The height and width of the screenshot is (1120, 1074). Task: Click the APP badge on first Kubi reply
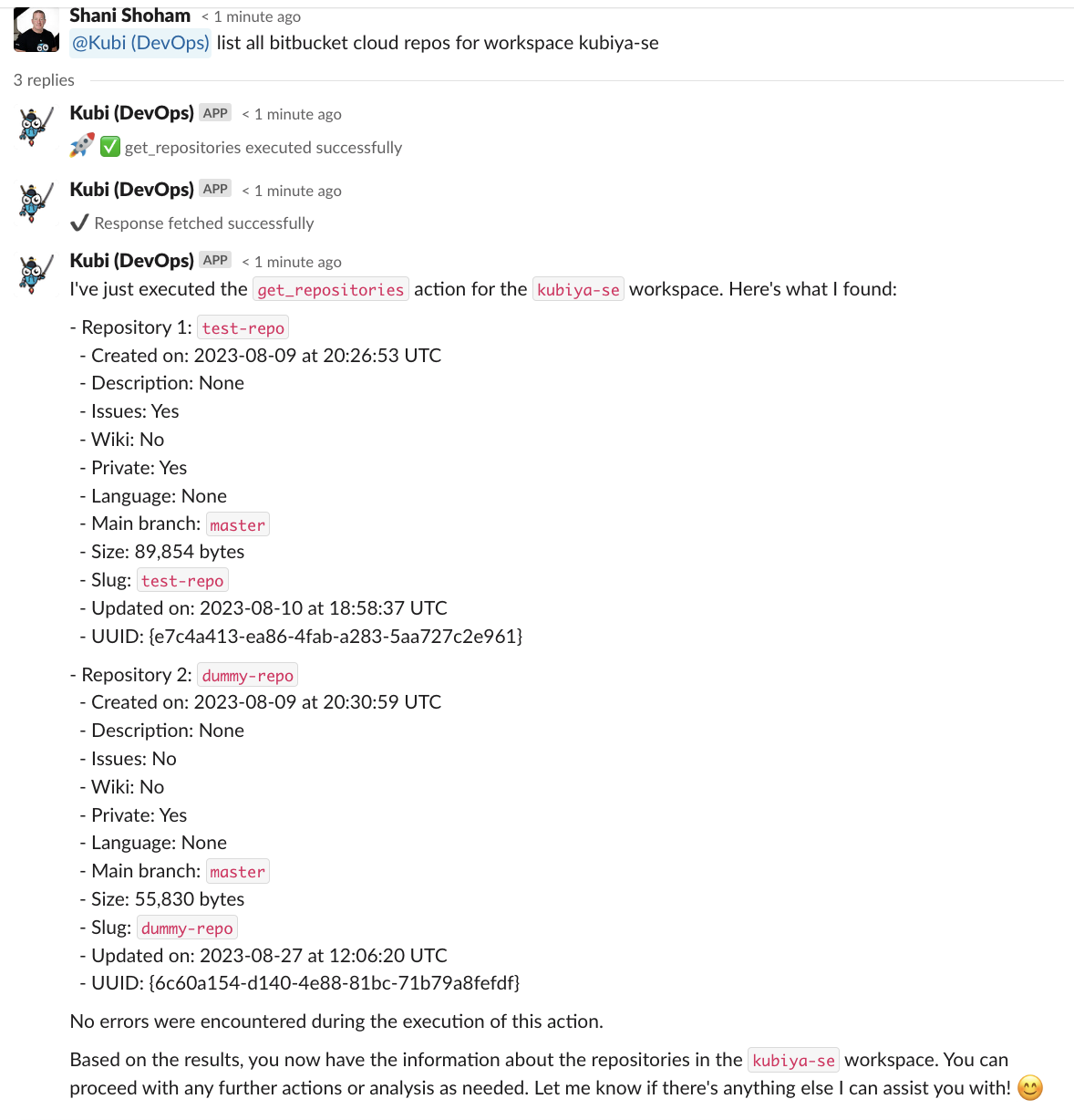(215, 113)
